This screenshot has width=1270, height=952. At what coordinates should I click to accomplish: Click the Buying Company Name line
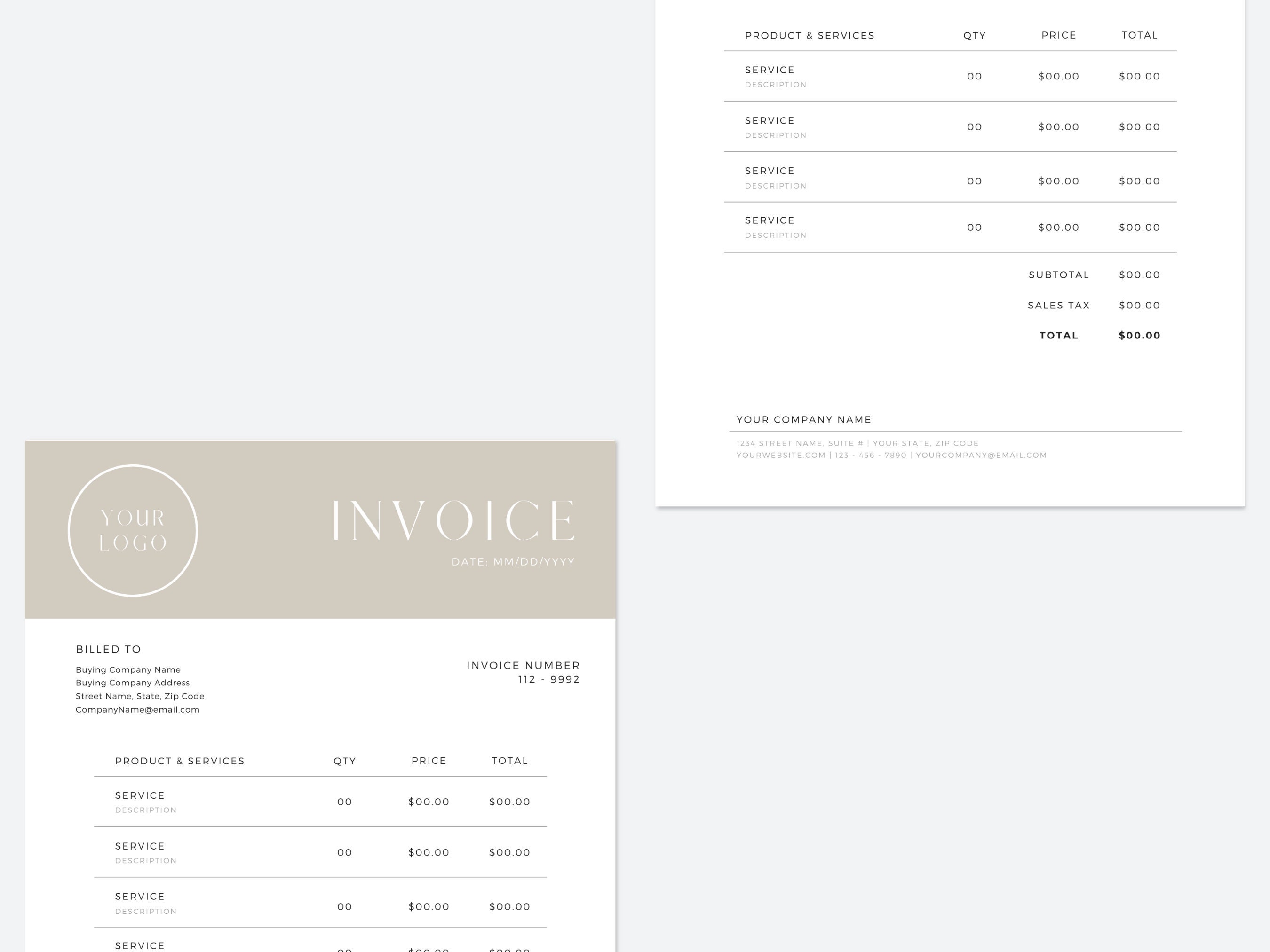(x=127, y=669)
